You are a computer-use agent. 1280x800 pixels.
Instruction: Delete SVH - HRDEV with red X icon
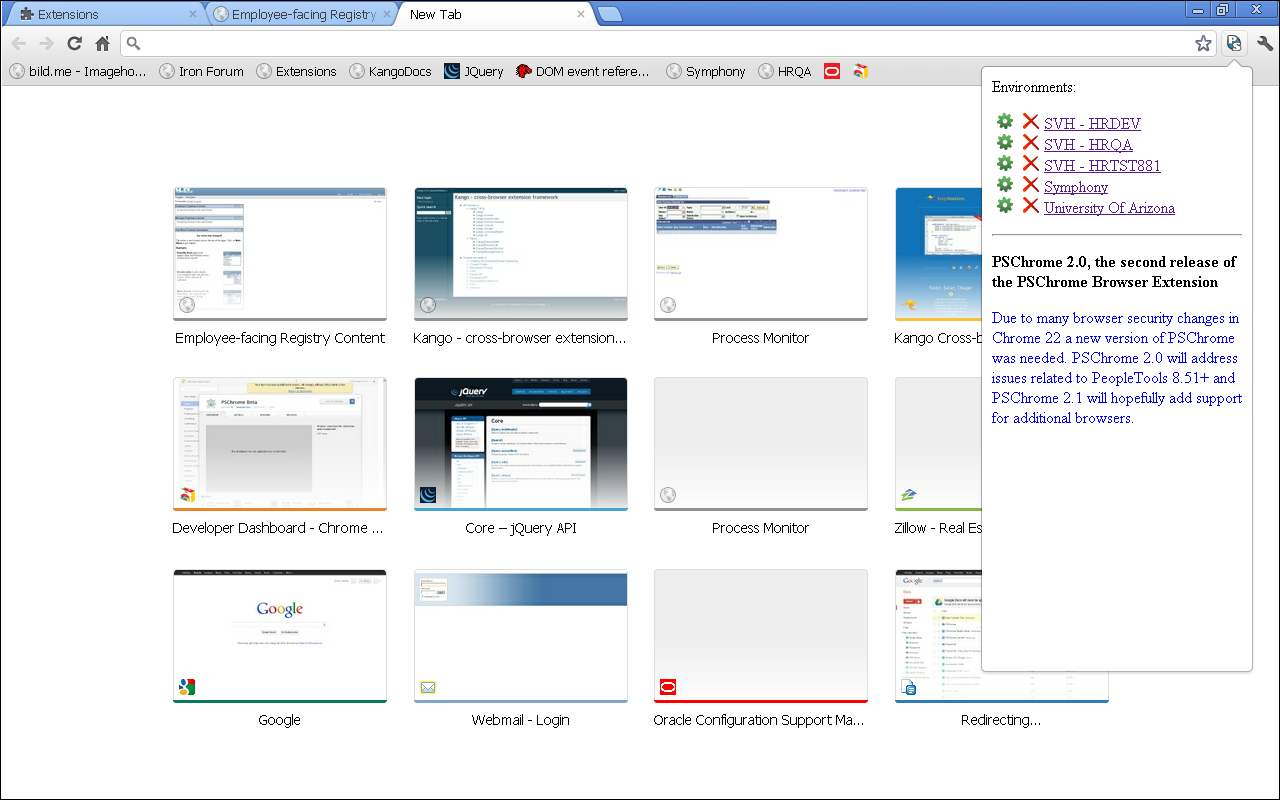pos(1031,122)
